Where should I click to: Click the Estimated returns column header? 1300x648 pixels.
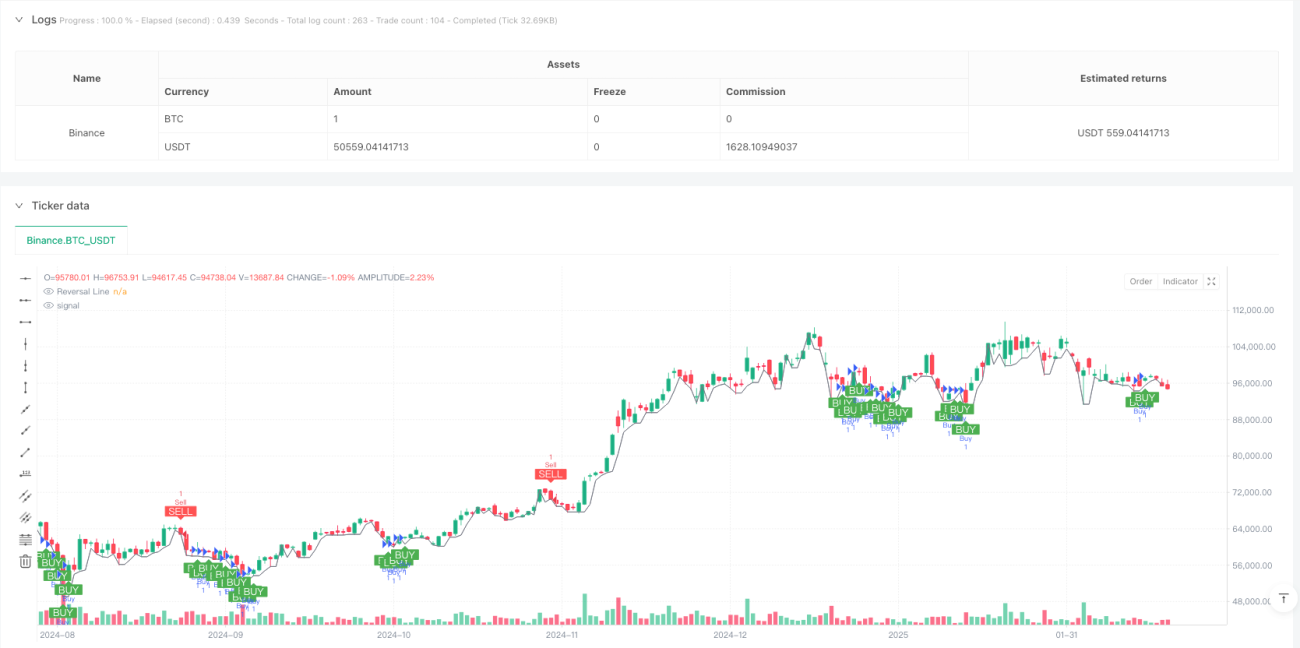coord(1123,78)
